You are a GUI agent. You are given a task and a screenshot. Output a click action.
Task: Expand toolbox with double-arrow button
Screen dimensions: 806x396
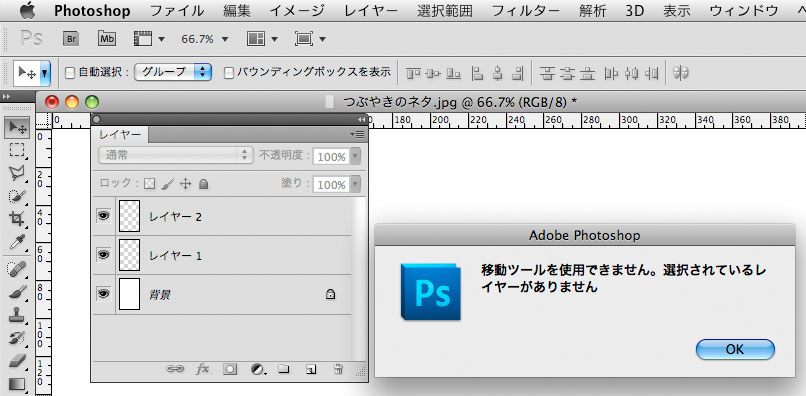click(6, 97)
